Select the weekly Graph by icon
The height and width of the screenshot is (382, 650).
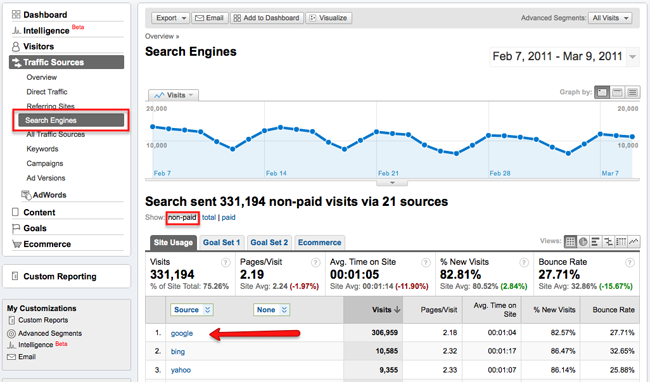(x=617, y=92)
